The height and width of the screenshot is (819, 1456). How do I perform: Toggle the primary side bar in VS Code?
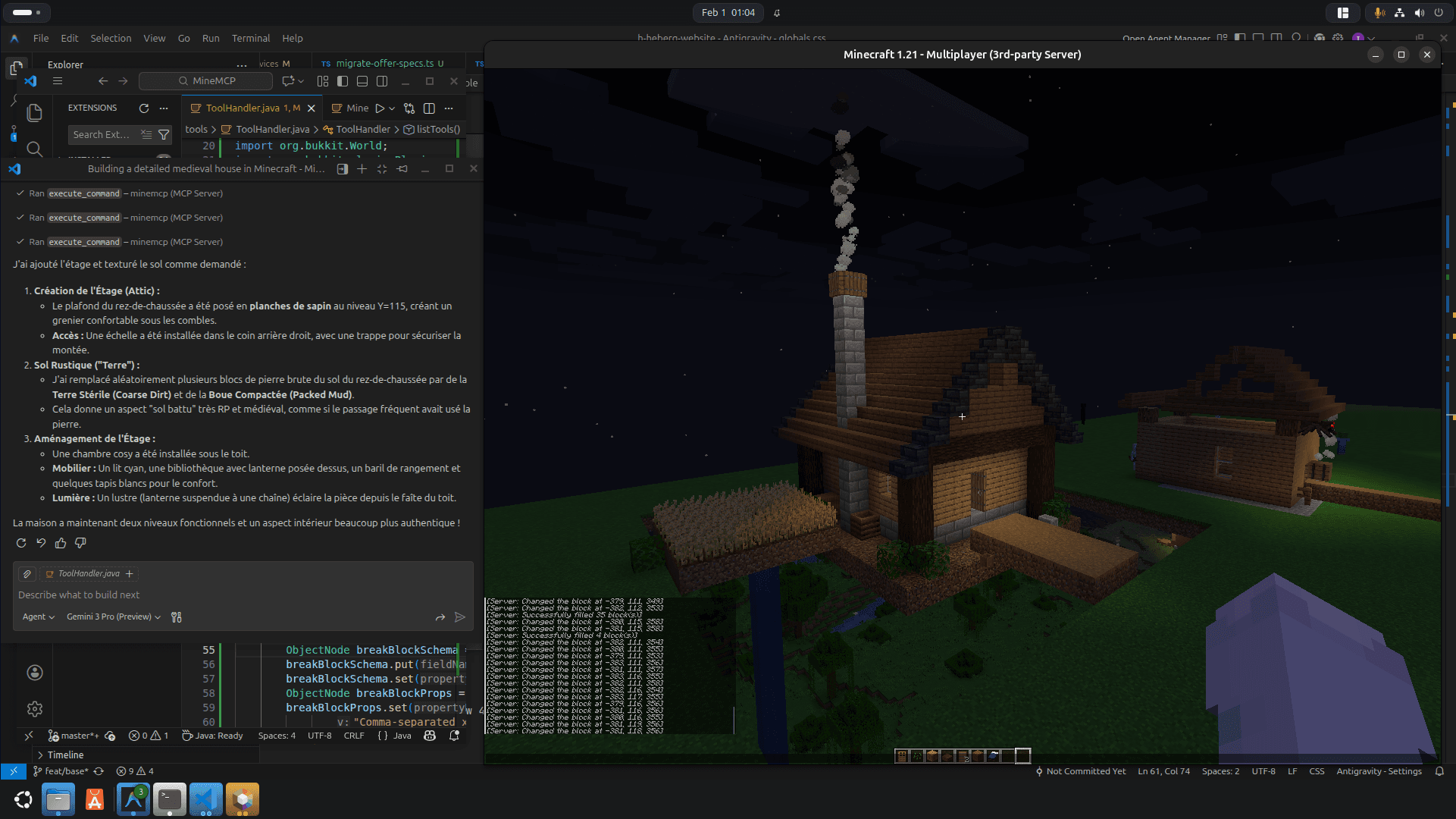[x=343, y=80]
